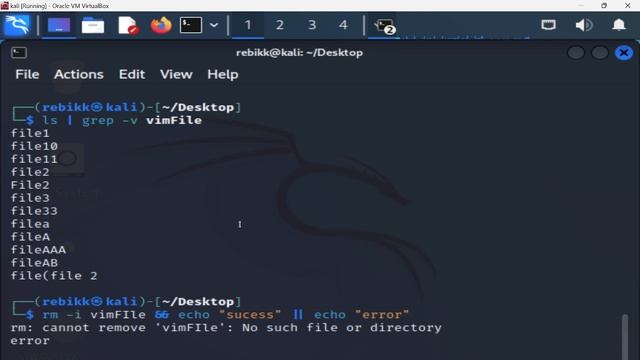Click 'fileAAA' in the terminal output
Image resolution: width=640 pixels, height=360 pixels.
pyautogui.click(x=38, y=250)
